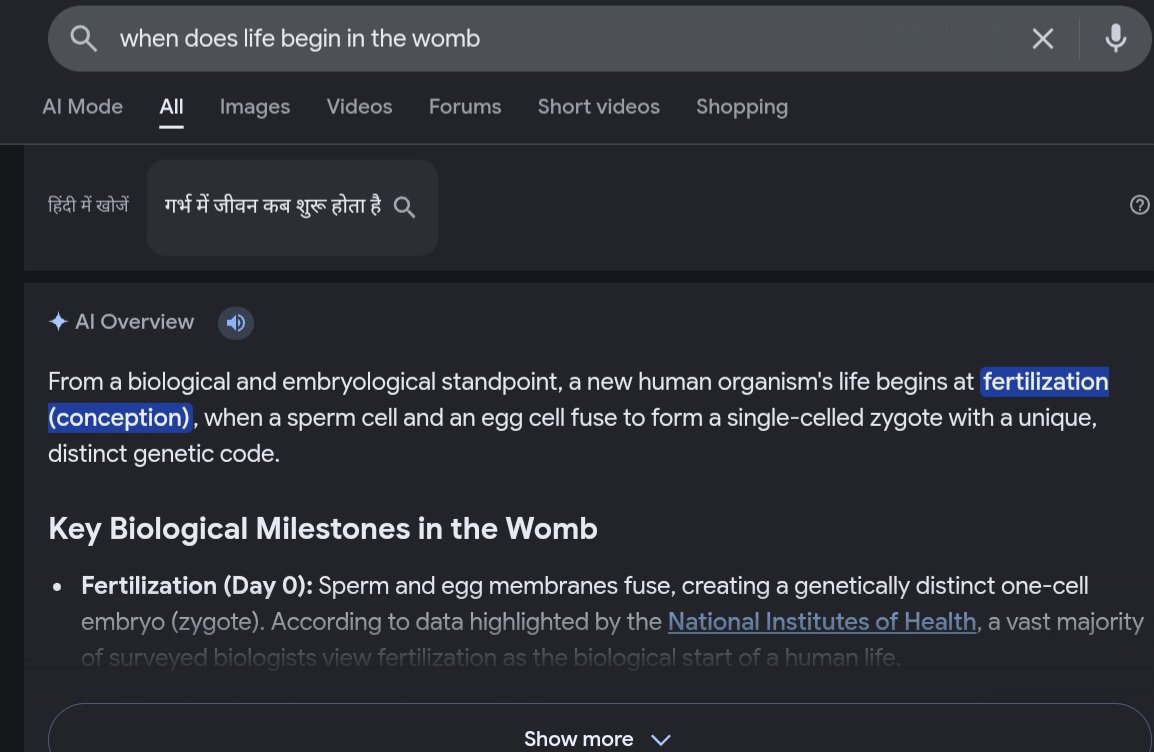Screen dimensions: 1154x752
Task: Click the 'Fertilization (Day 0):' bold text
Action: coord(197,586)
